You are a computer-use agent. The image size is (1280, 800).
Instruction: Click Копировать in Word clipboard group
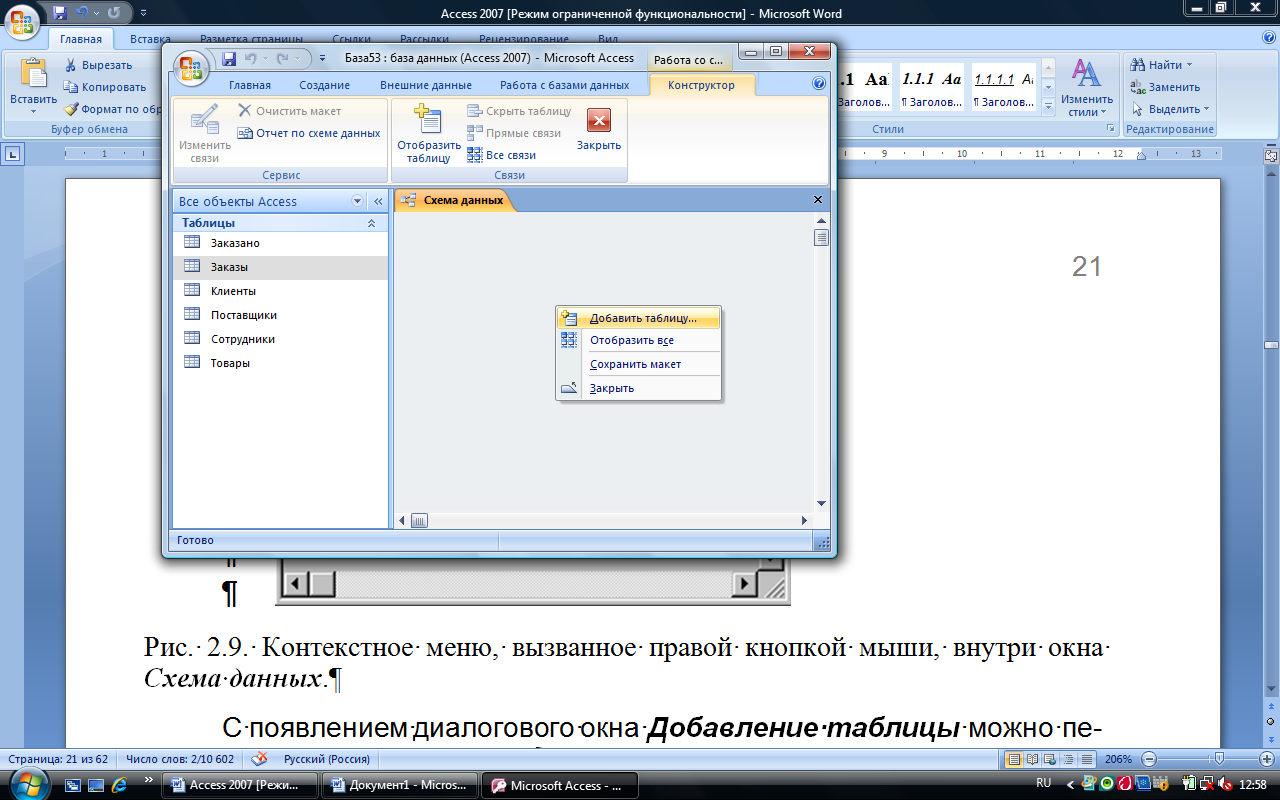tap(105, 87)
